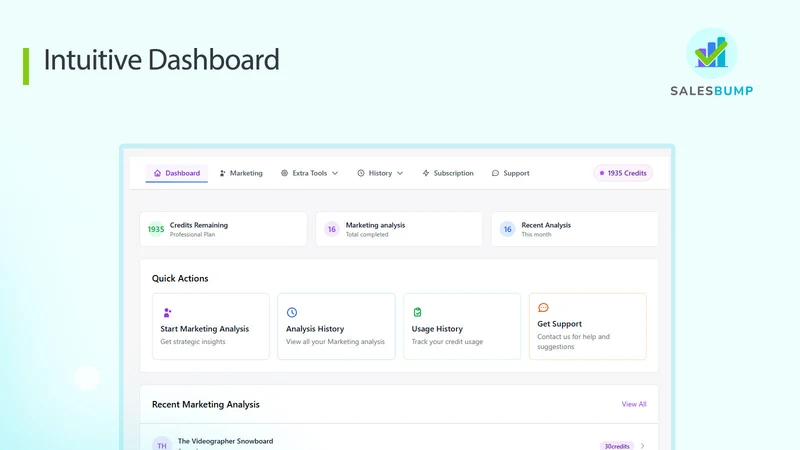800x450 pixels.
Task: Open the Analysis History quick action
Action: [x=336, y=327]
